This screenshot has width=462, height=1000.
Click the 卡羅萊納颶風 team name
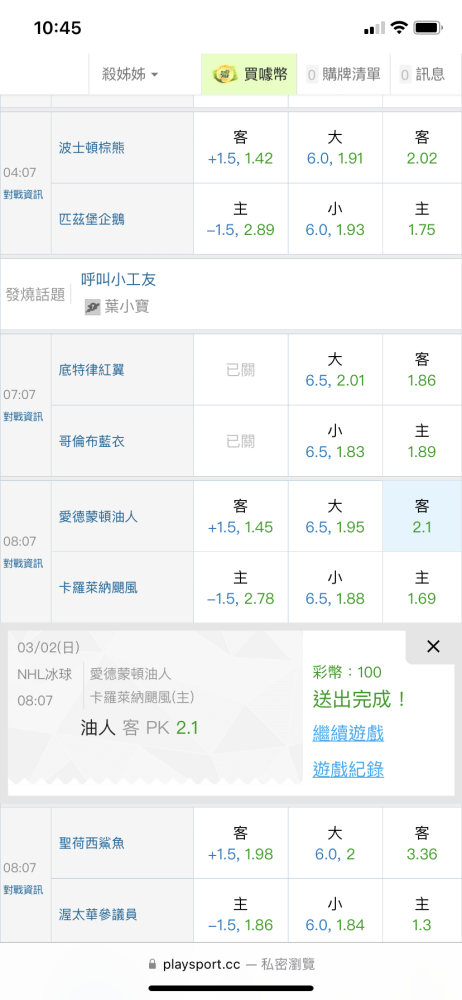98,587
